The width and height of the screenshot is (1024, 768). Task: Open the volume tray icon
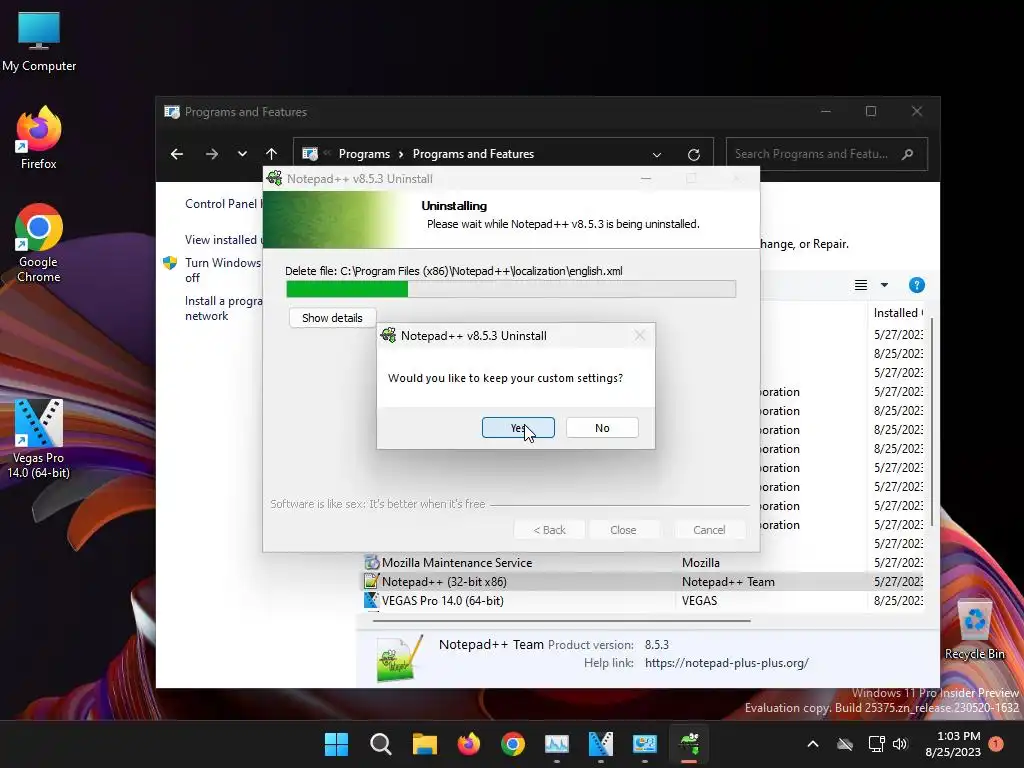900,744
